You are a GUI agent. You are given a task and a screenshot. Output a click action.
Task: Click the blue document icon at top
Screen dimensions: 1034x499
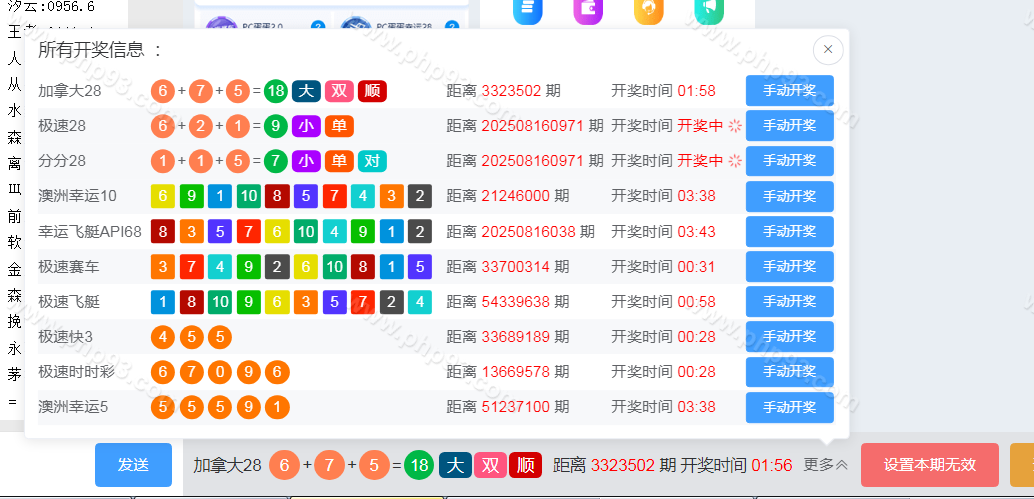pyautogui.click(x=527, y=10)
